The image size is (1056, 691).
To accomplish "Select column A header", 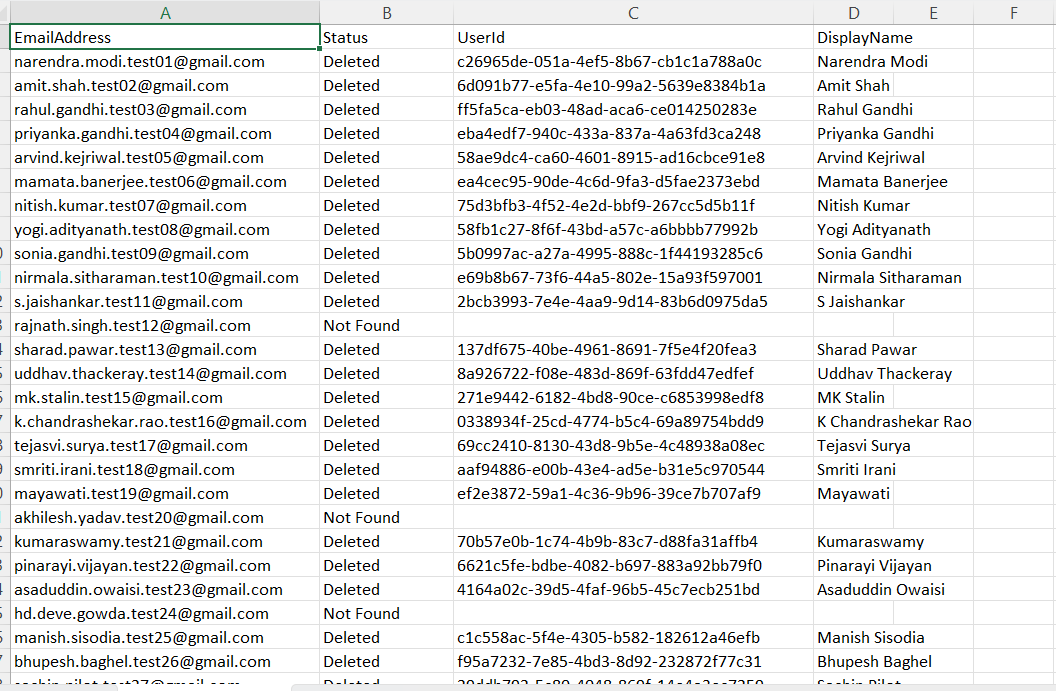I will pyautogui.click(x=165, y=12).
